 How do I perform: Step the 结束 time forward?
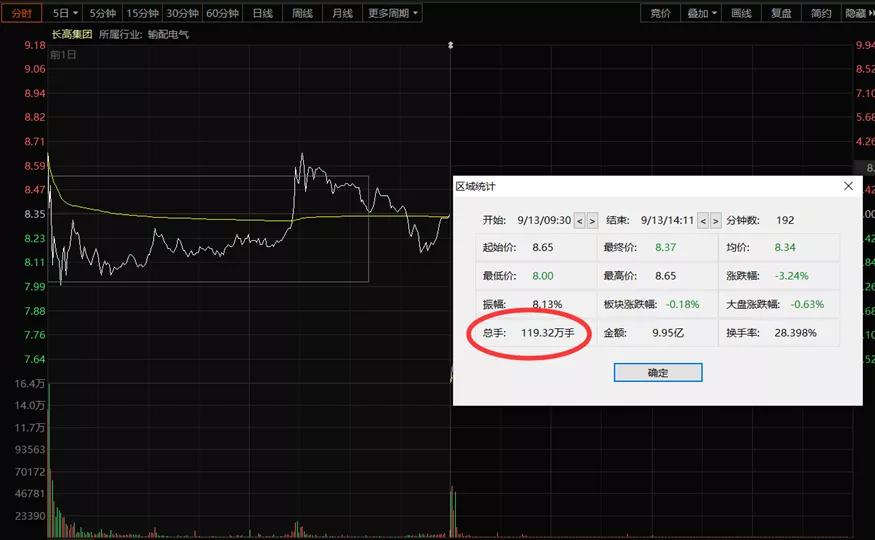coord(715,221)
